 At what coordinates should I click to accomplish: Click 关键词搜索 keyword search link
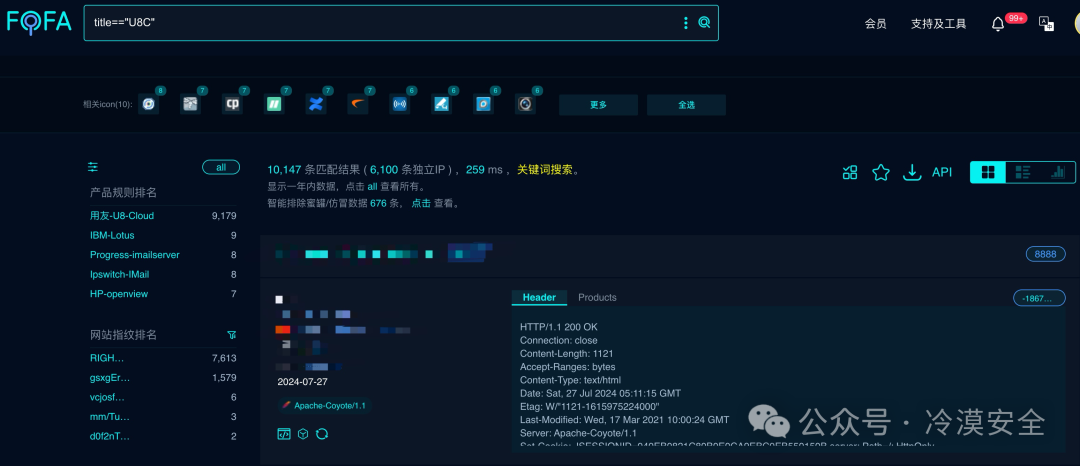[x=544, y=169]
